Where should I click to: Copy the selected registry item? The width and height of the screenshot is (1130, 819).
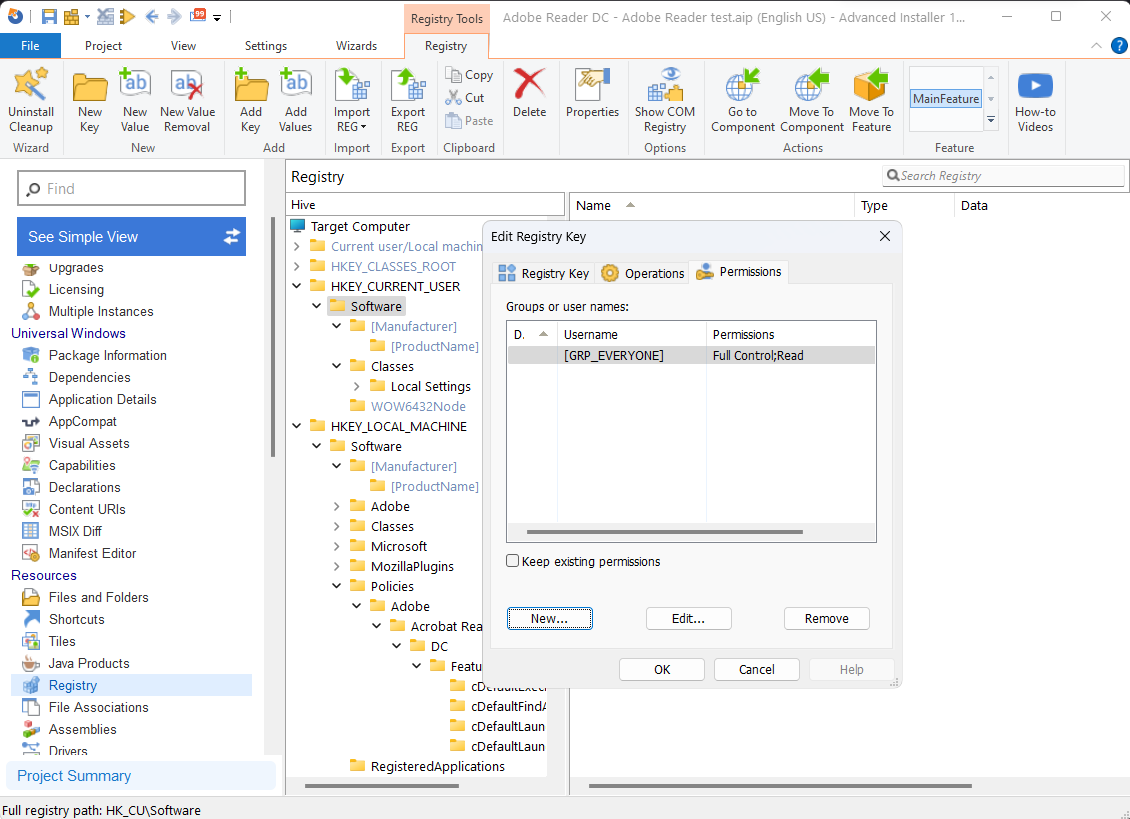[469, 74]
